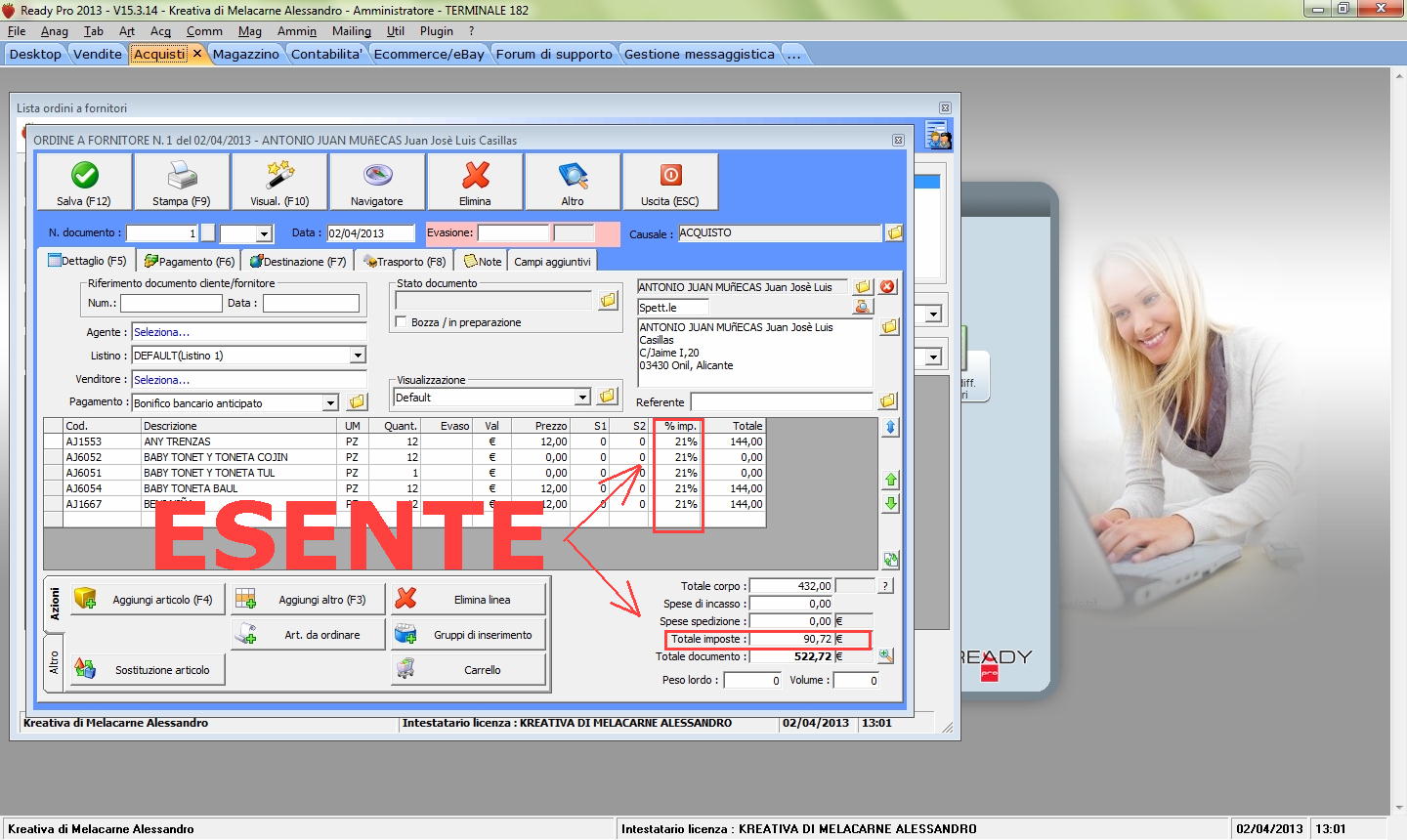The width and height of the screenshot is (1407, 840).
Task: Click the Referente input field
Action: coord(782,401)
